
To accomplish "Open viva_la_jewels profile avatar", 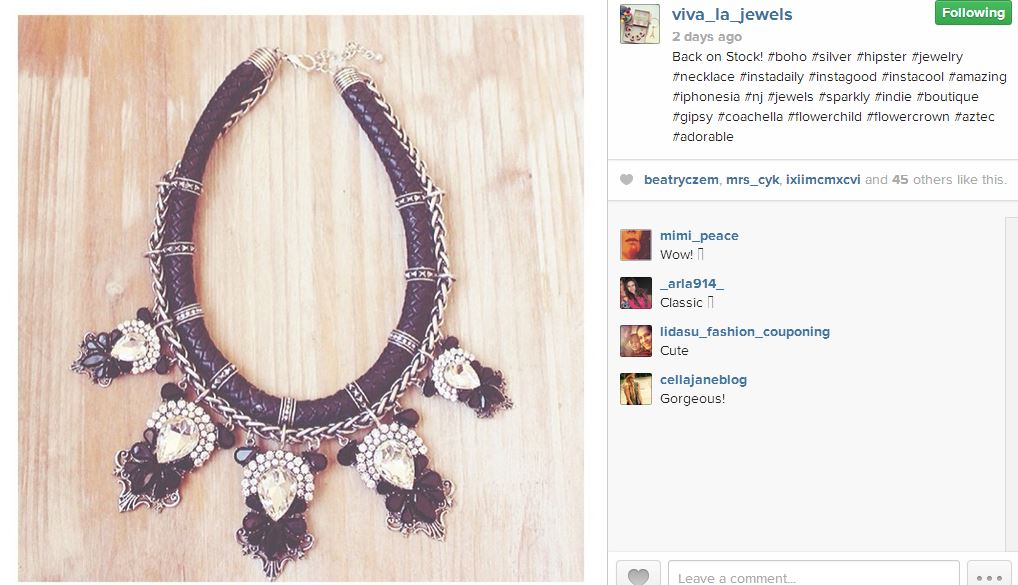I will click(639, 24).
